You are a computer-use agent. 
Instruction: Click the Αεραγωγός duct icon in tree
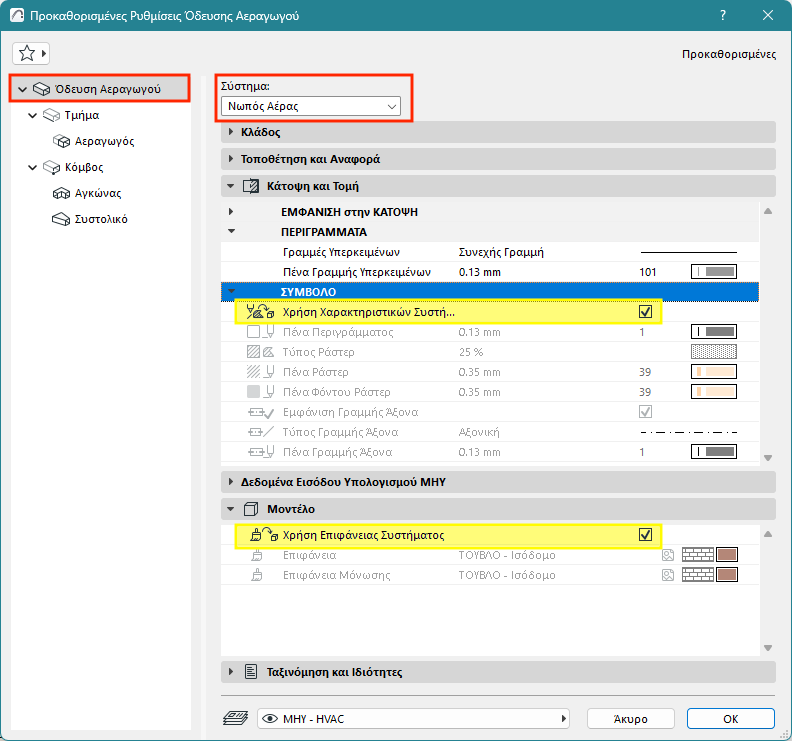tap(62, 141)
